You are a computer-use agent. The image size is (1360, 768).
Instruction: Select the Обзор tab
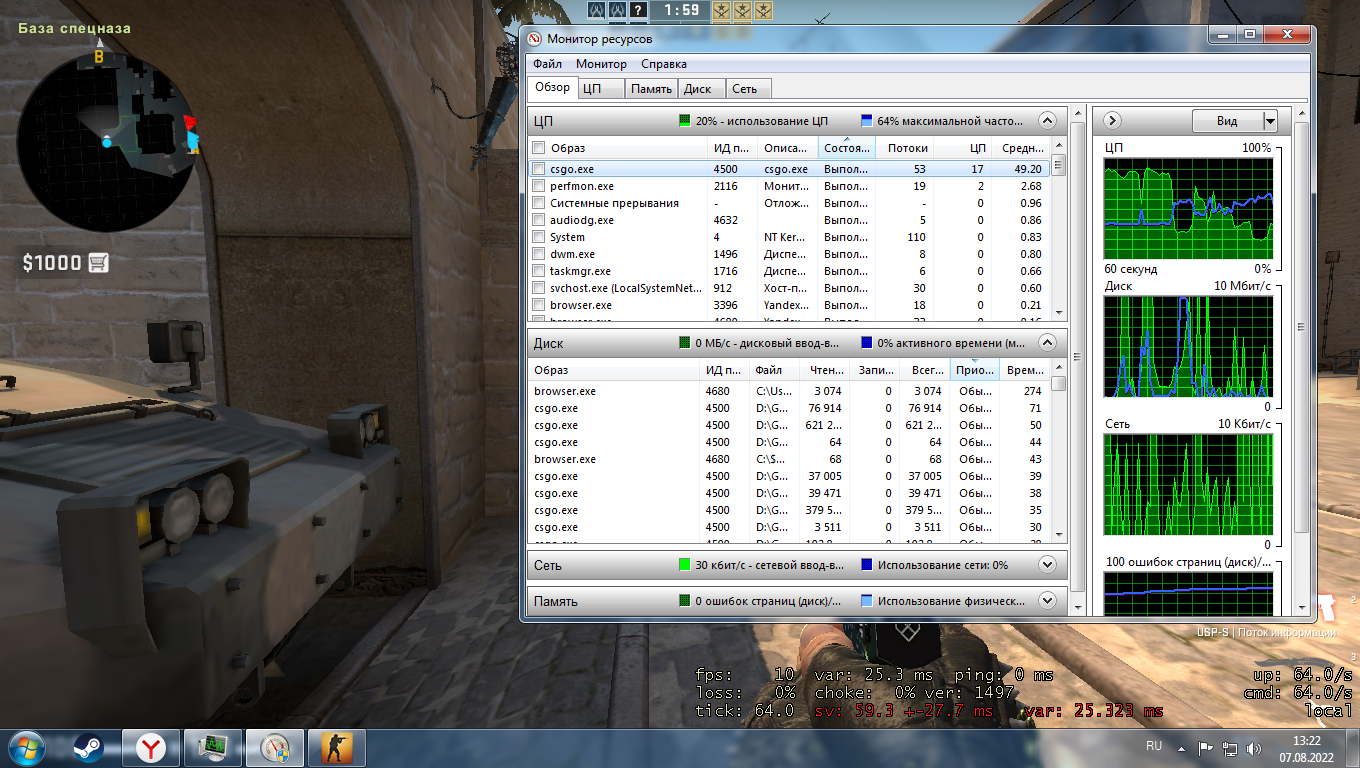click(x=552, y=87)
